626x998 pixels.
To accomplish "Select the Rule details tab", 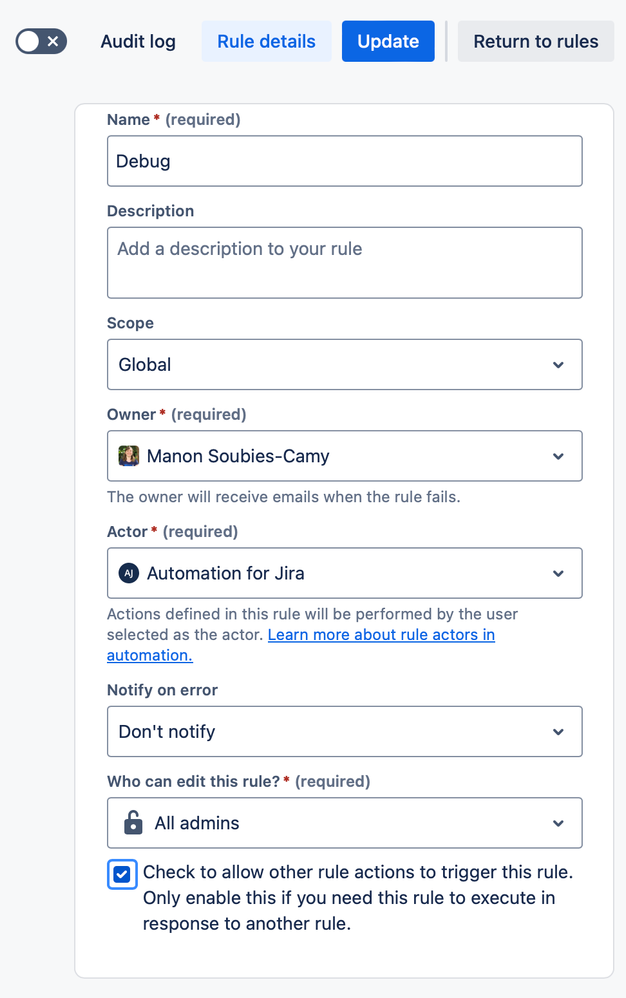I will (x=266, y=41).
